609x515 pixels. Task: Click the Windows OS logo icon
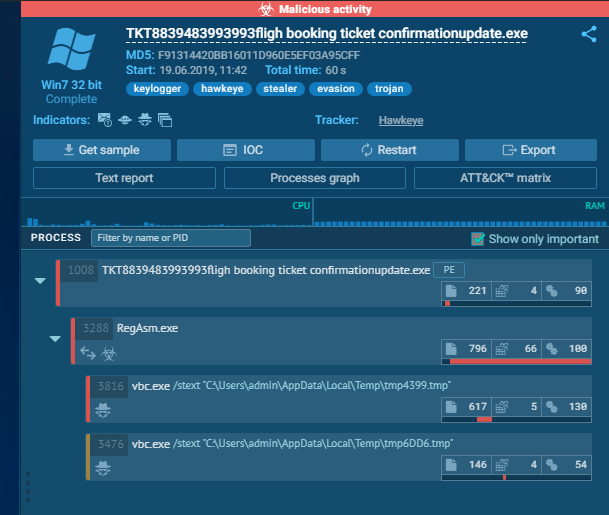pos(71,49)
